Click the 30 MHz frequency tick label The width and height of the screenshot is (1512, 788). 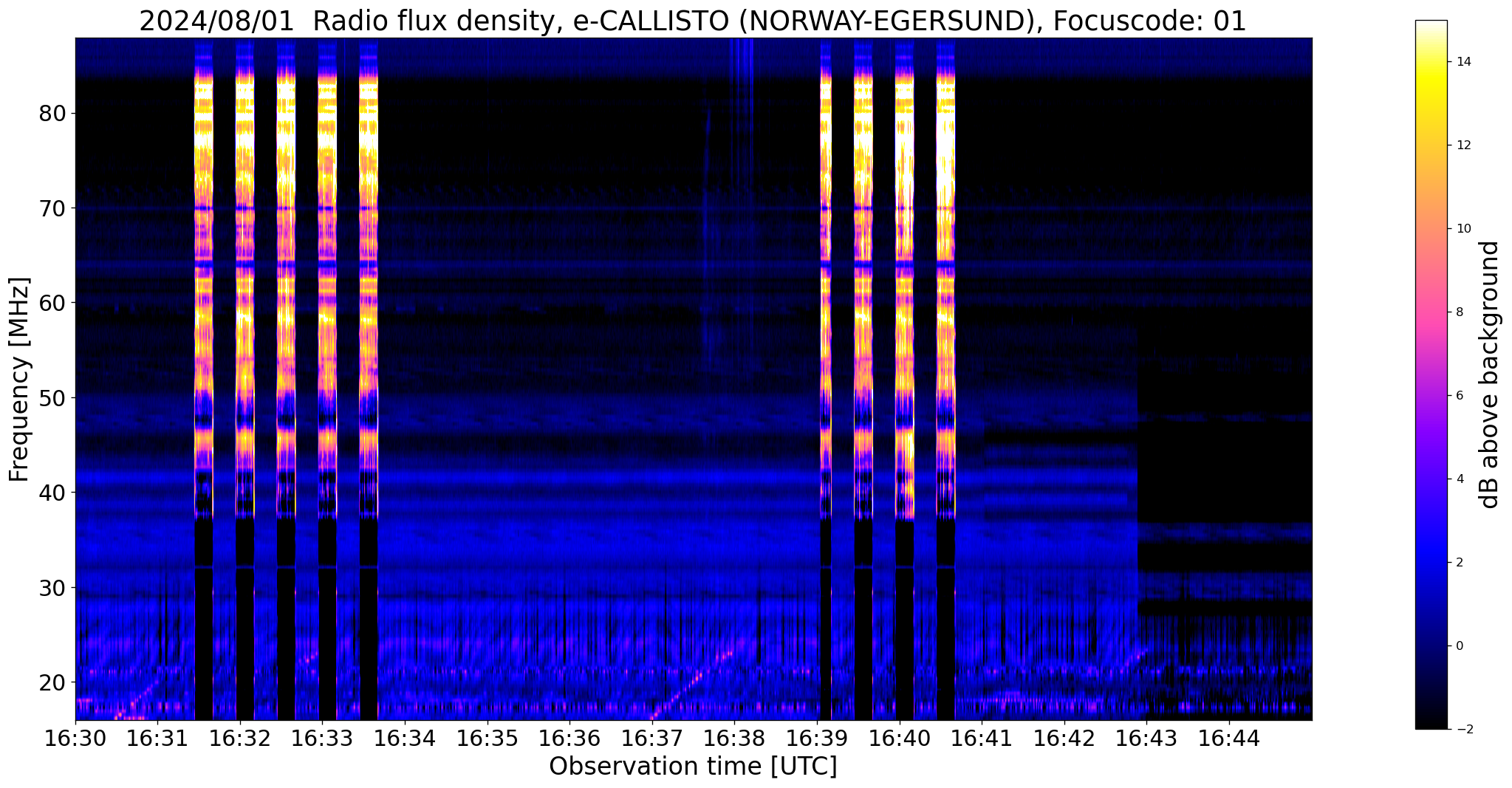(x=53, y=587)
